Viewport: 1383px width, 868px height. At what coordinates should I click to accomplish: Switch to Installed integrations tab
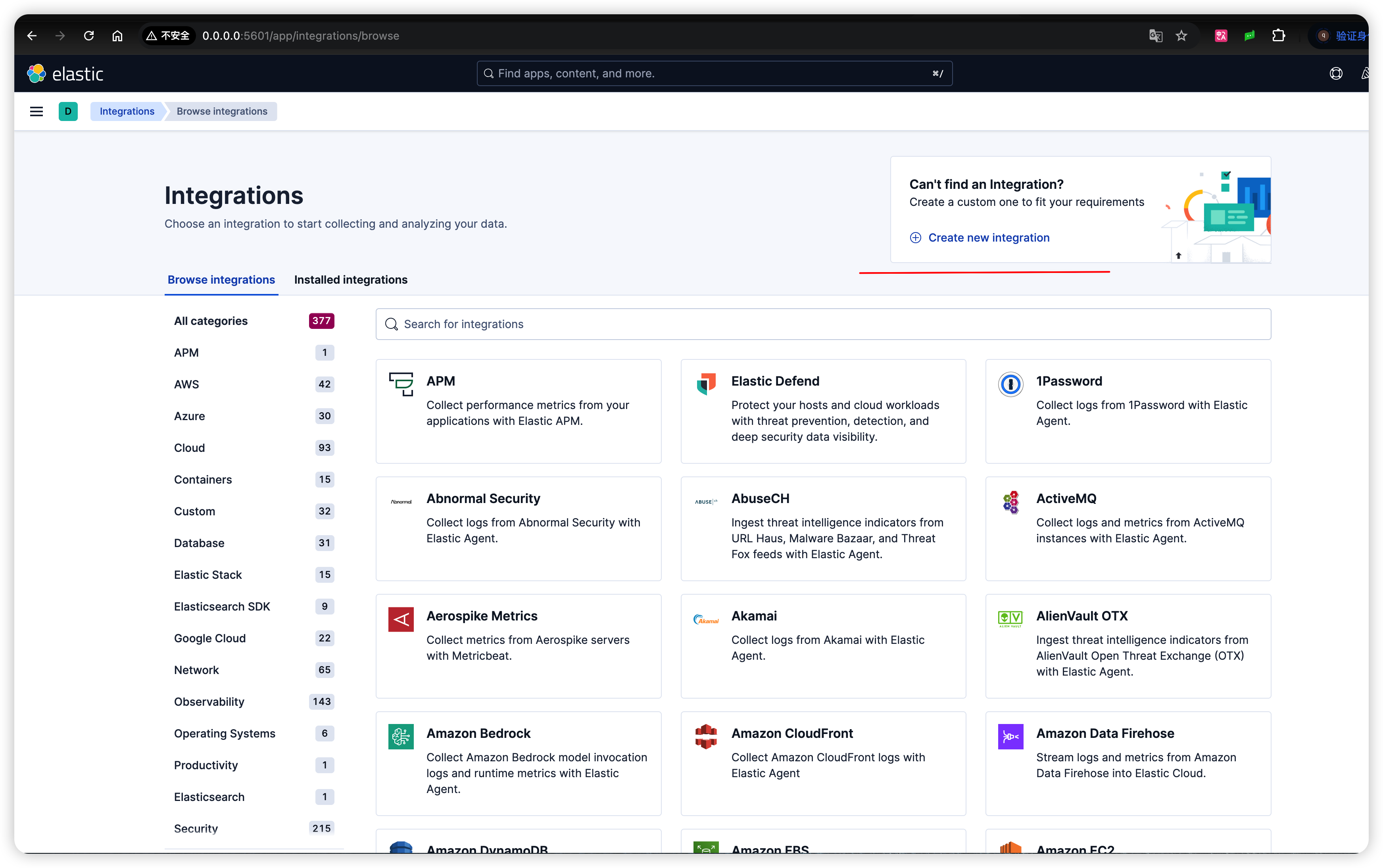pyautogui.click(x=350, y=280)
